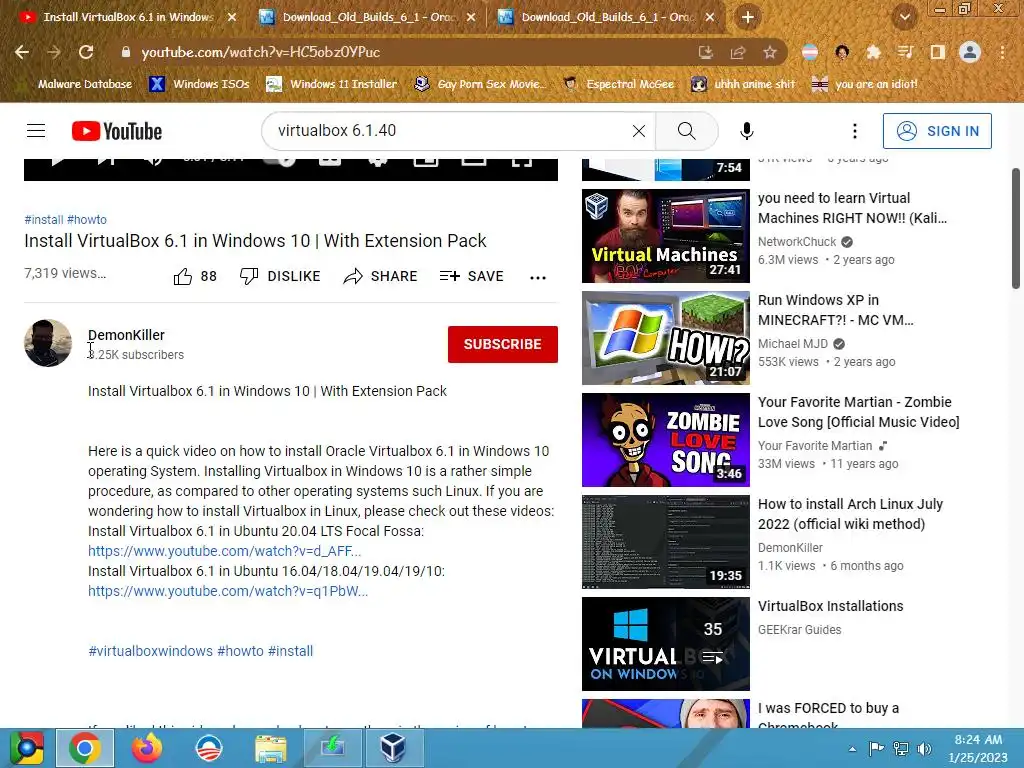Open the Chrome three-dot menu
Screen dimensions: 1024x768
(x=1002, y=52)
